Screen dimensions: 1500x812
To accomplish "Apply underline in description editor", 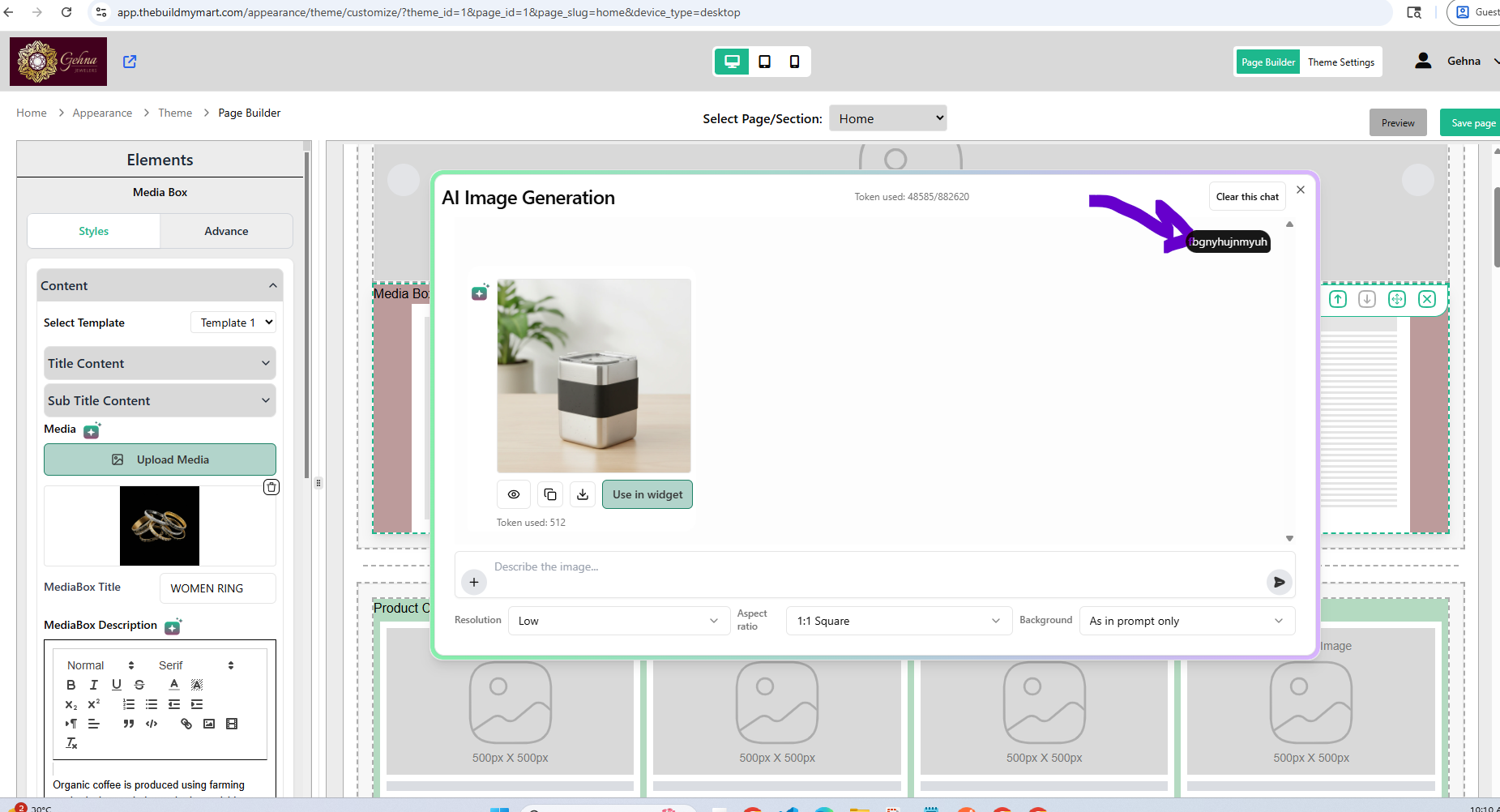I will (117, 685).
